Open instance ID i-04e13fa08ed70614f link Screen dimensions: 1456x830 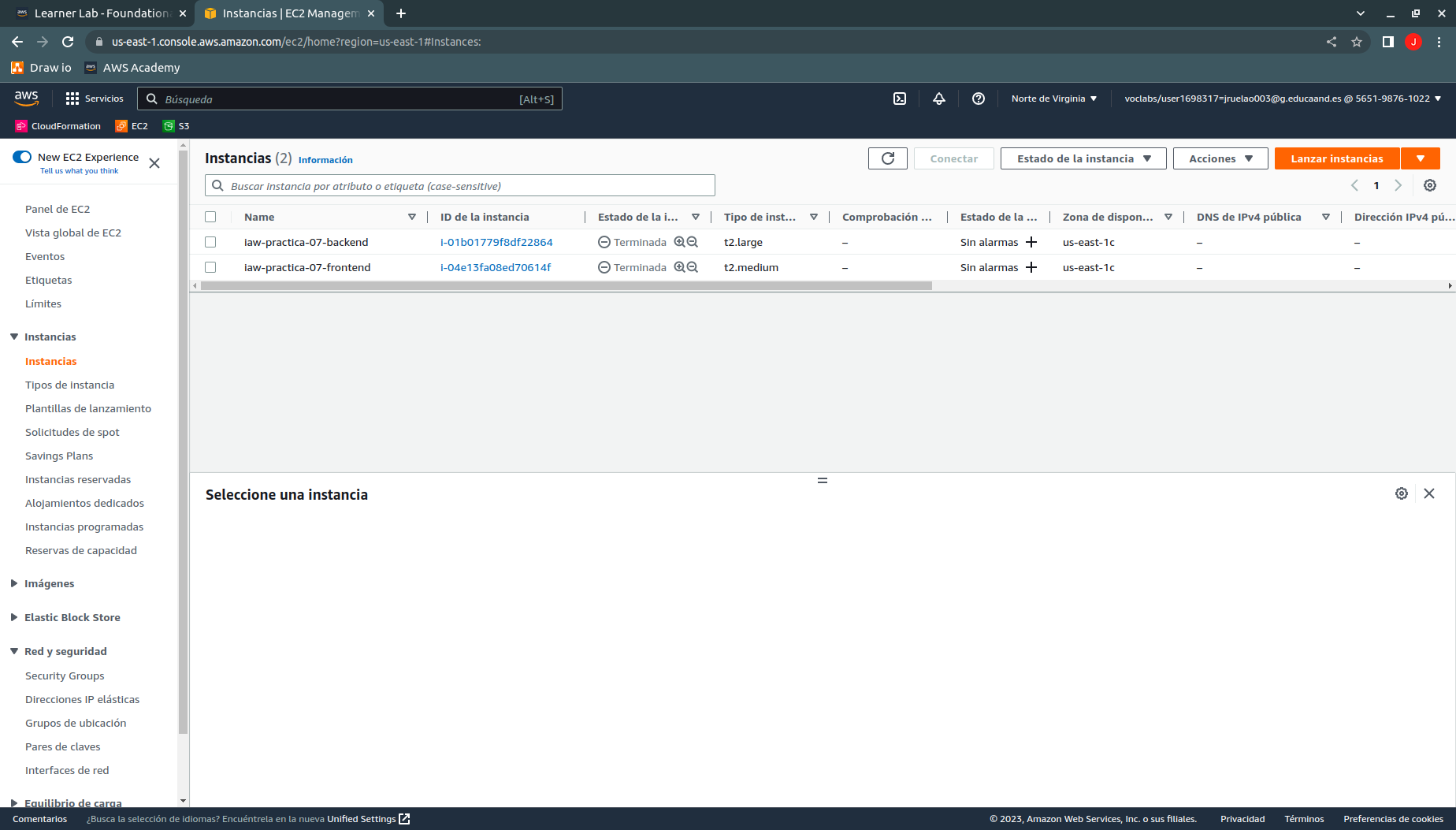[496, 267]
